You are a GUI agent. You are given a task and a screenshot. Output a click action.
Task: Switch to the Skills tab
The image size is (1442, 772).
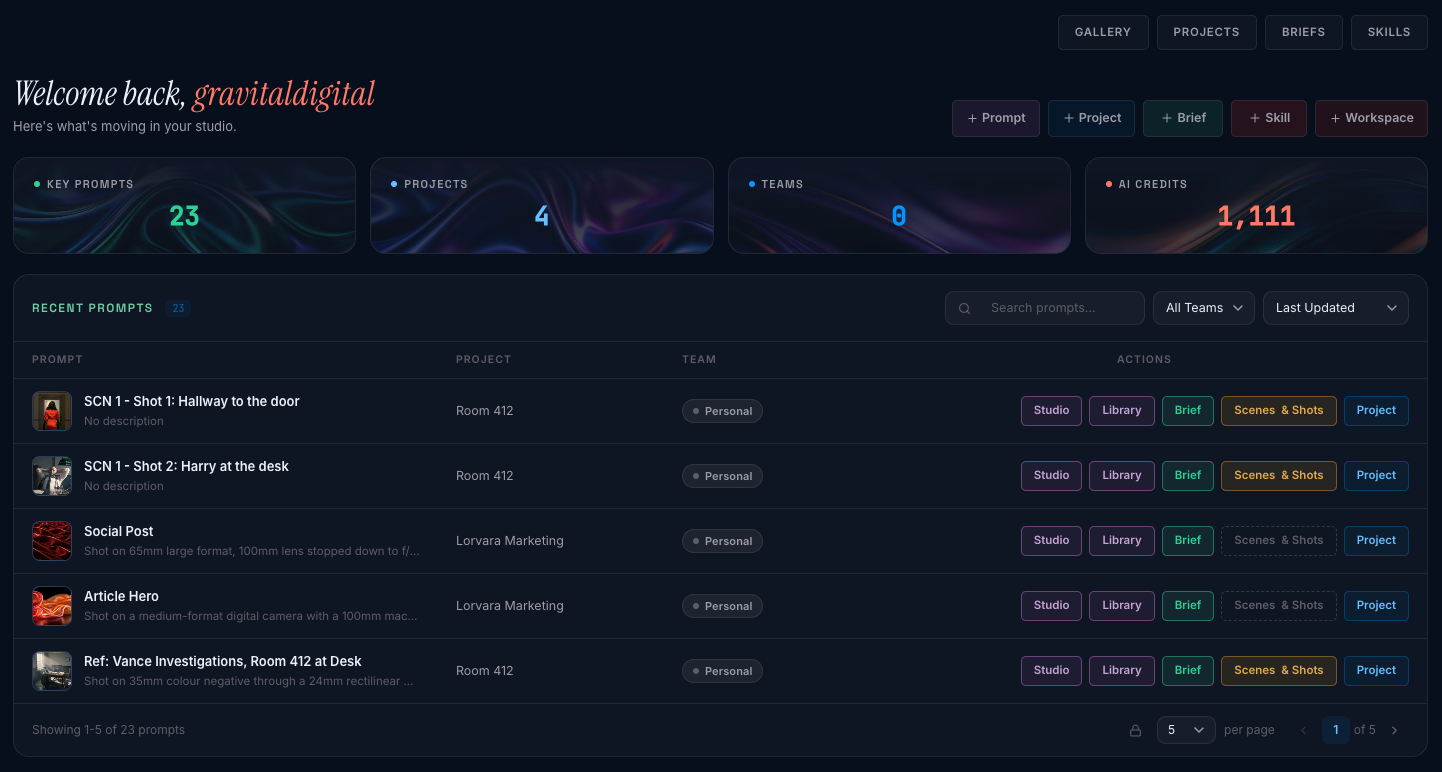pos(1389,32)
